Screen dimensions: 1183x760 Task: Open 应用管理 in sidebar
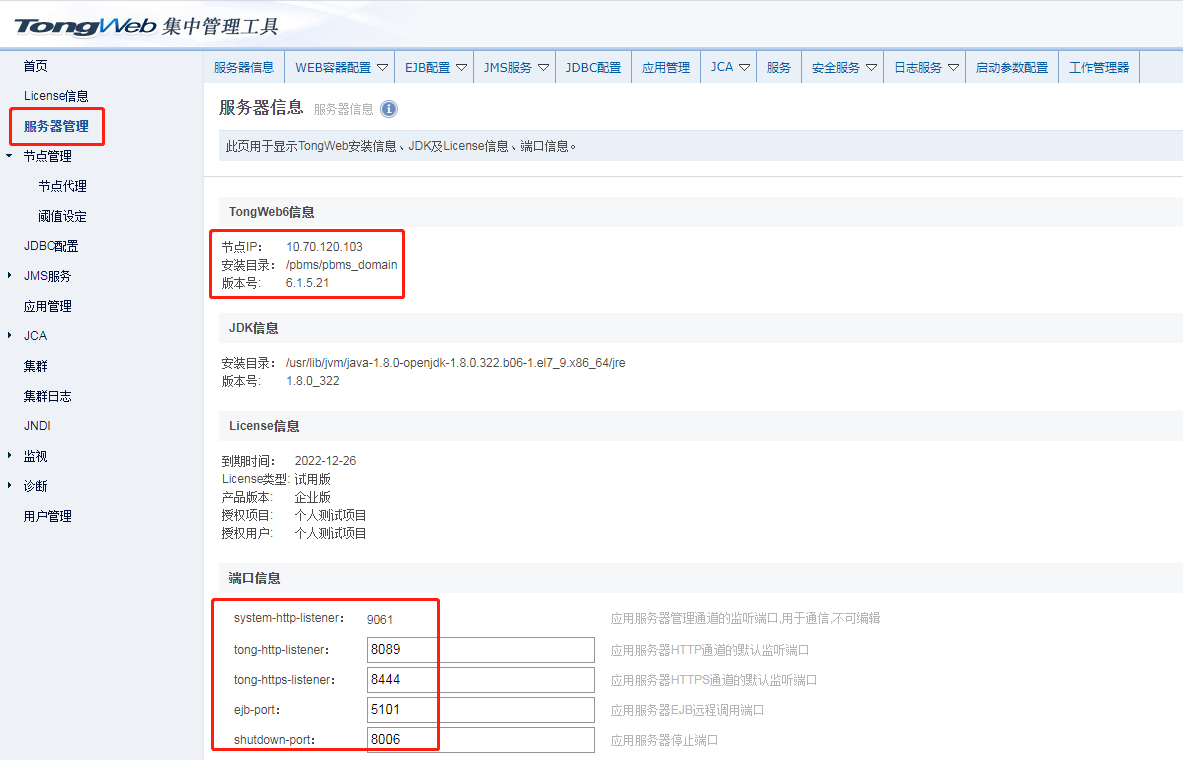click(48, 306)
